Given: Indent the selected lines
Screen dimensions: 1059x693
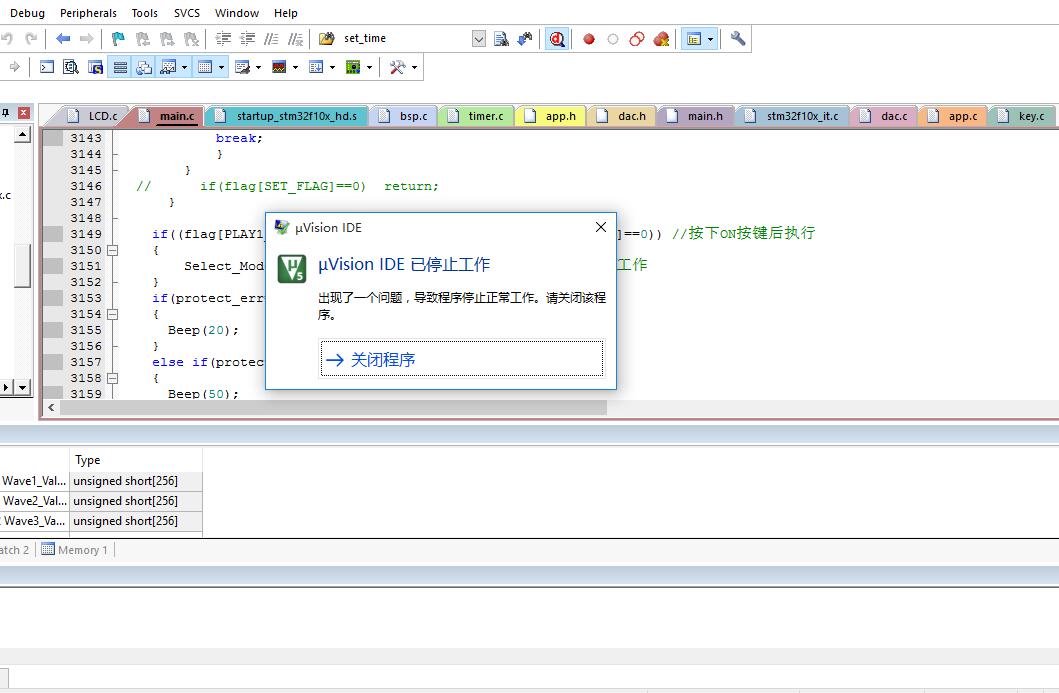Looking at the screenshot, I should (x=223, y=38).
